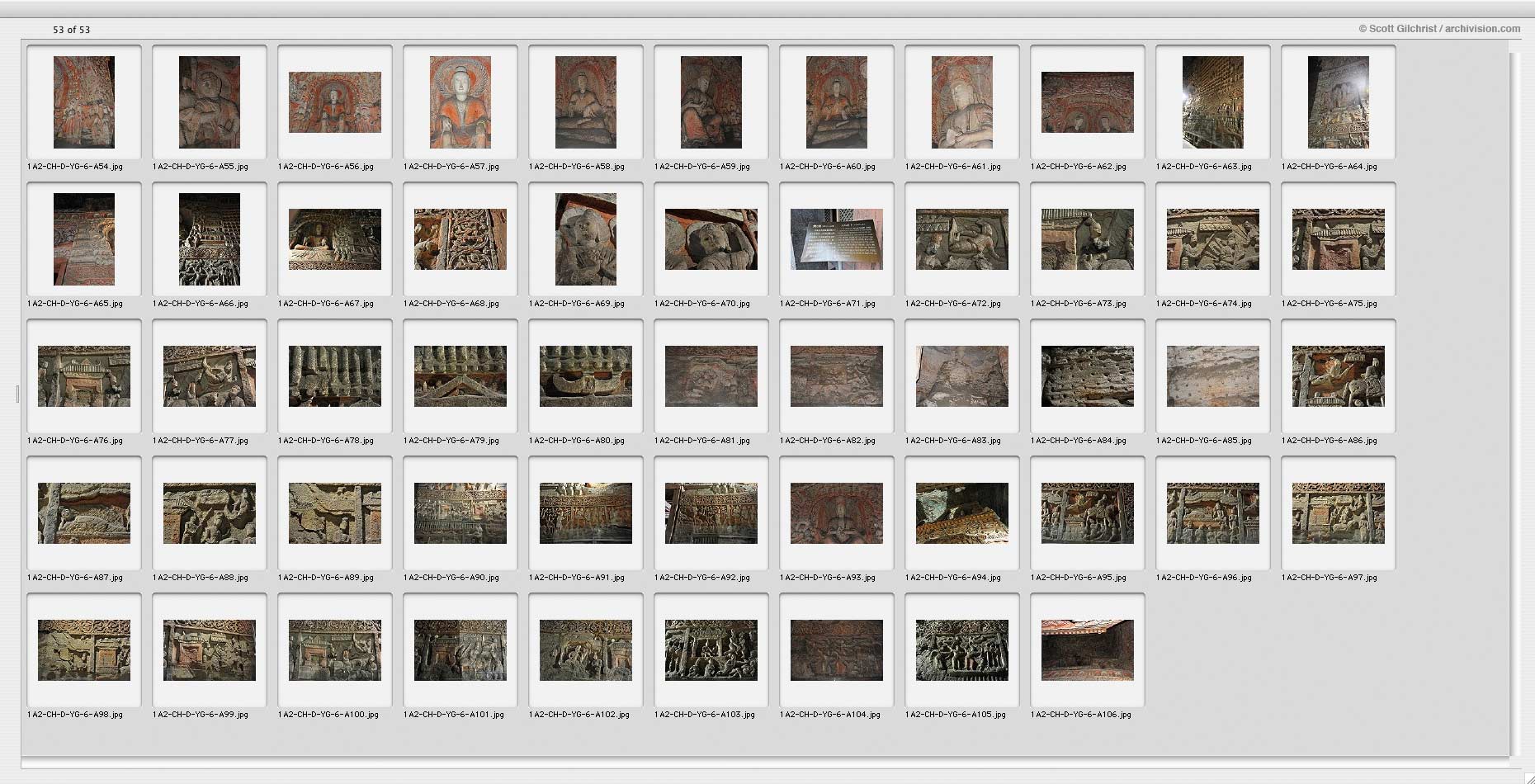Select thumbnail 1A2-CH-D-YG-6-A105.jpg
Image resolution: width=1535 pixels, height=784 pixels.
coord(962,650)
